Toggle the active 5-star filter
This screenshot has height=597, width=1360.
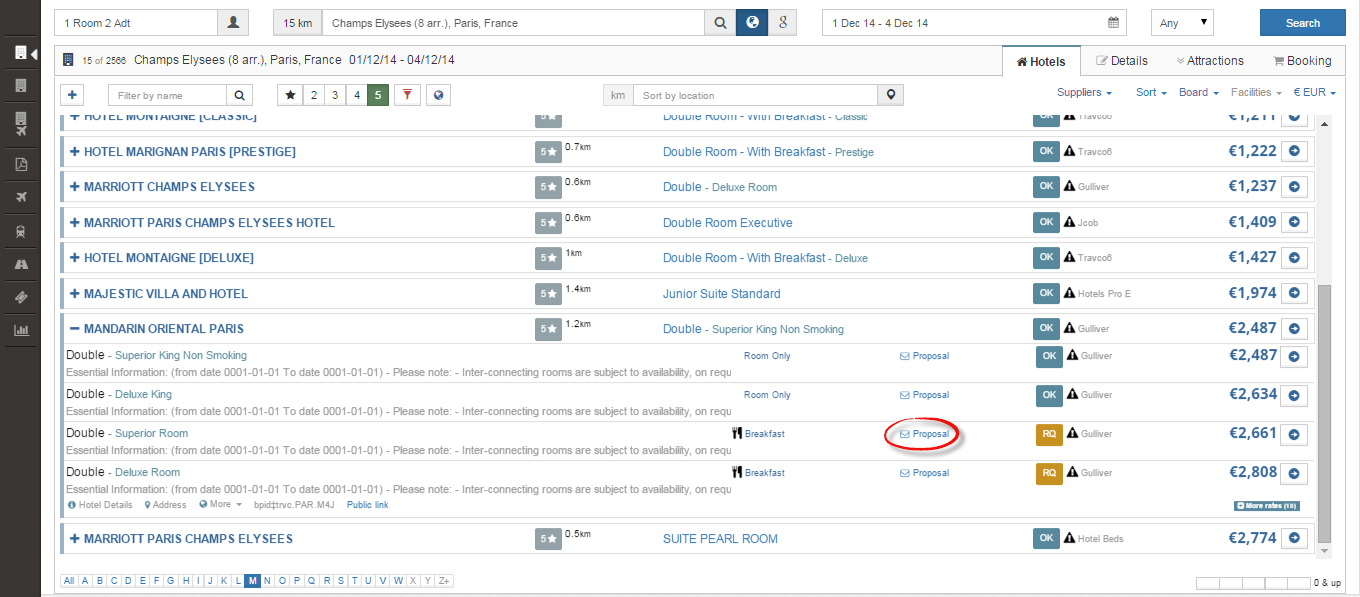click(378, 95)
